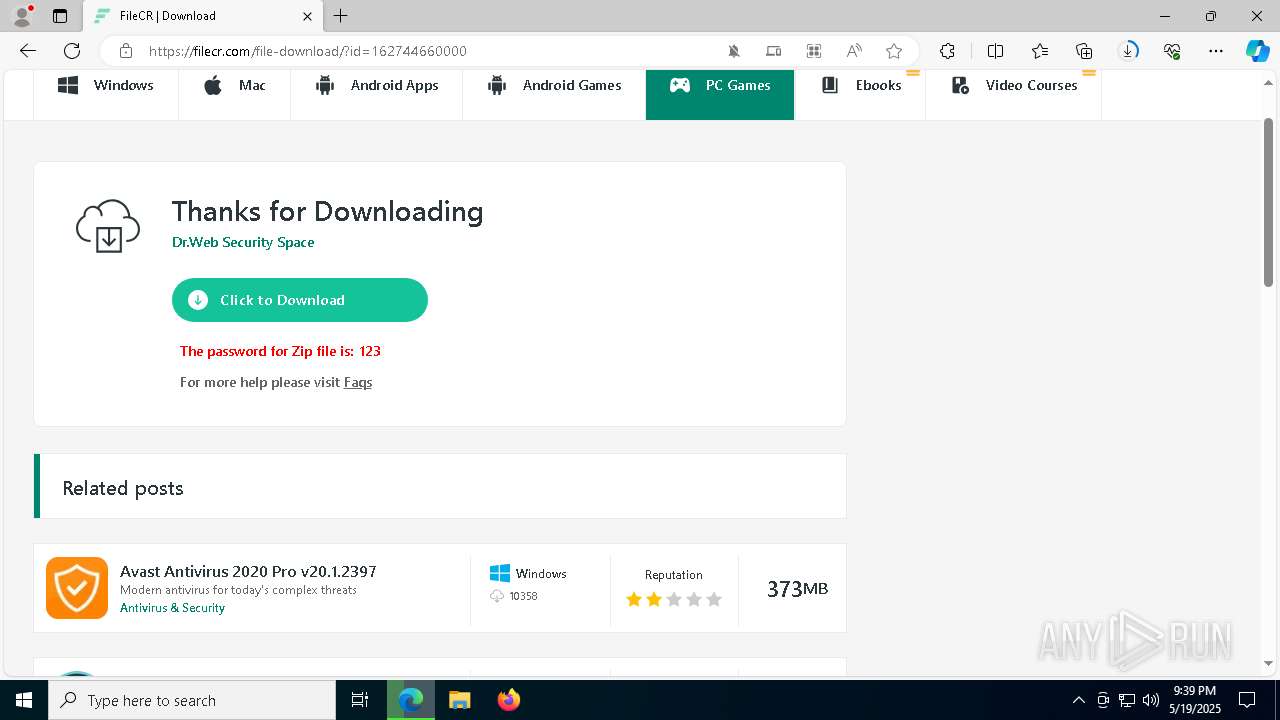Click the Avast Antivirus orange shield thumbnail

click(77, 588)
